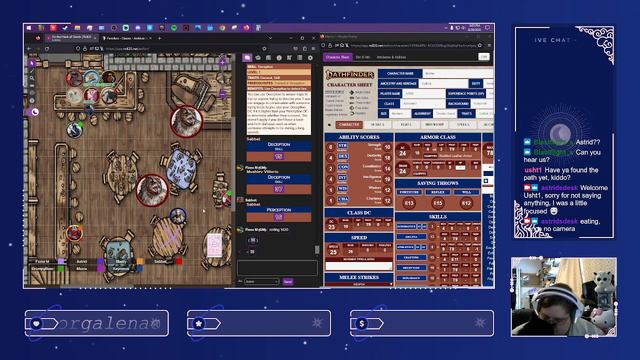Open the notification center icon in system tray
Viewport: 640px width, 360px height.
487,28
